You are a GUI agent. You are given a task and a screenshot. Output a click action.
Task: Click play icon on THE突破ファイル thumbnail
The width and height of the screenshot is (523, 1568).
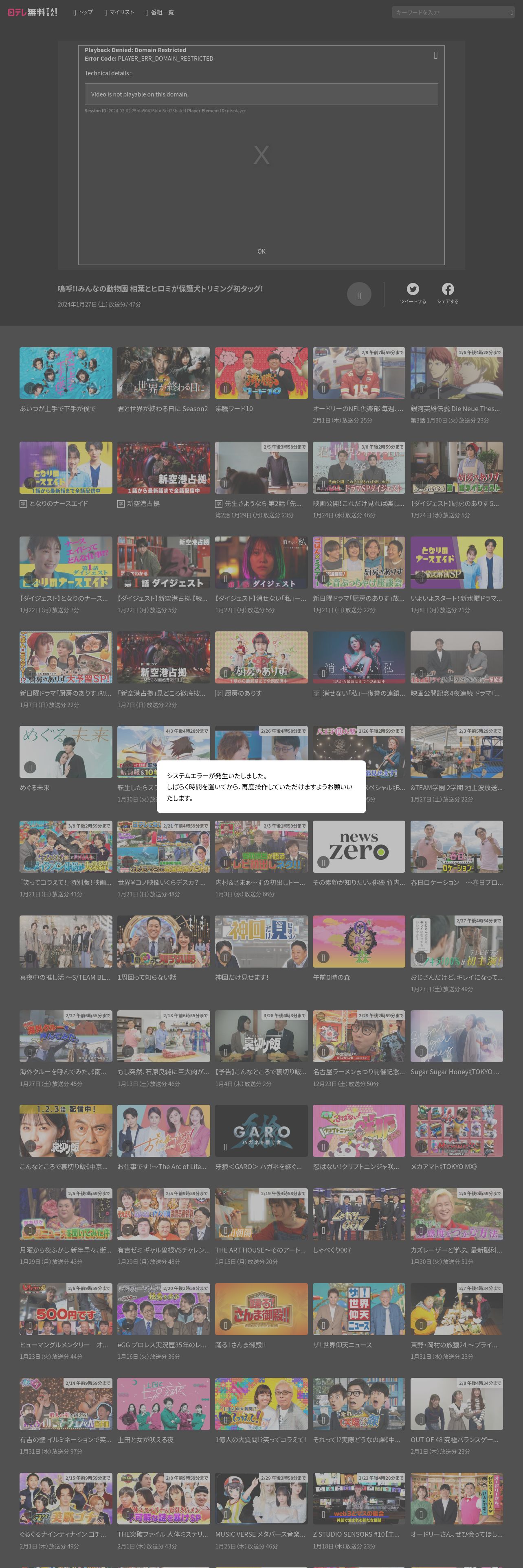point(128,1515)
